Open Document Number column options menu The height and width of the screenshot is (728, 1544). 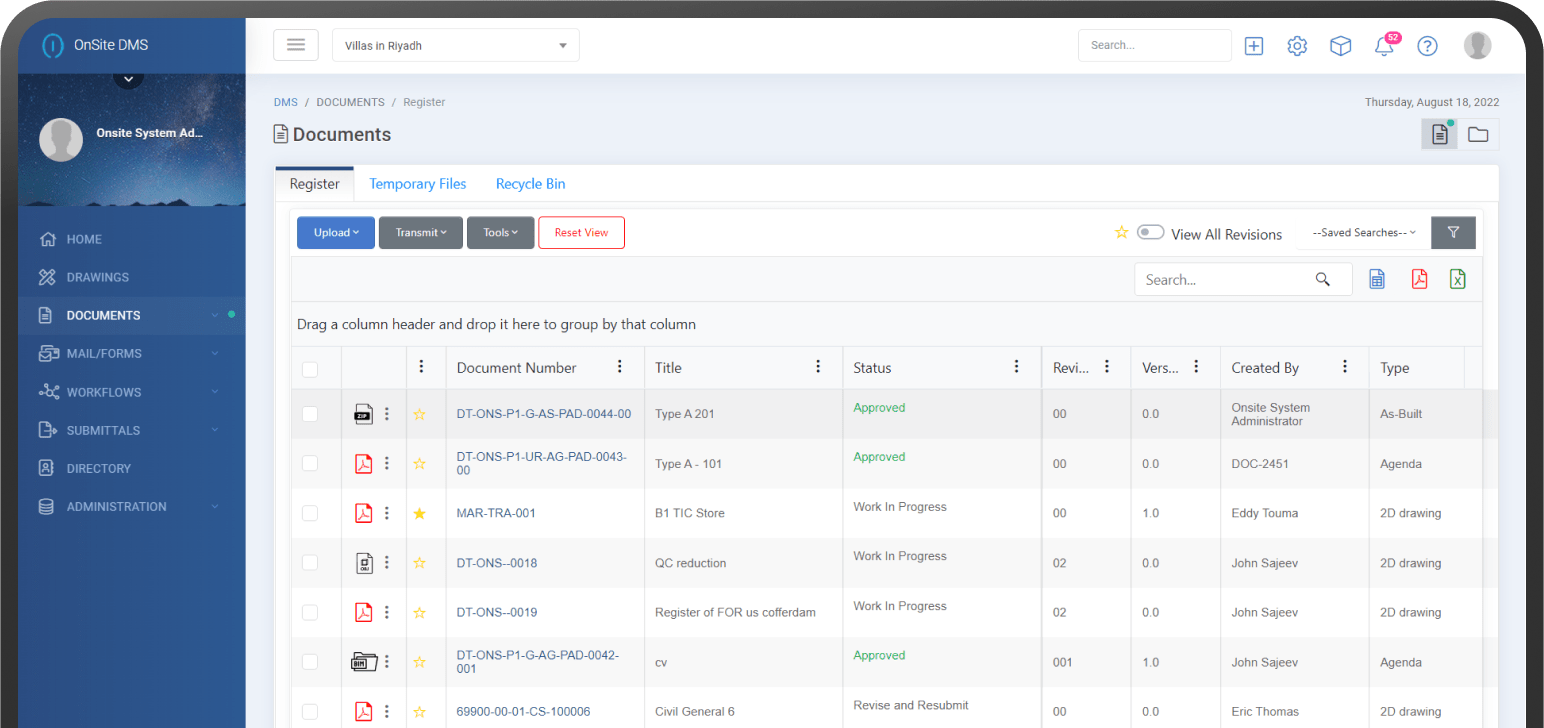click(x=620, y=367)
